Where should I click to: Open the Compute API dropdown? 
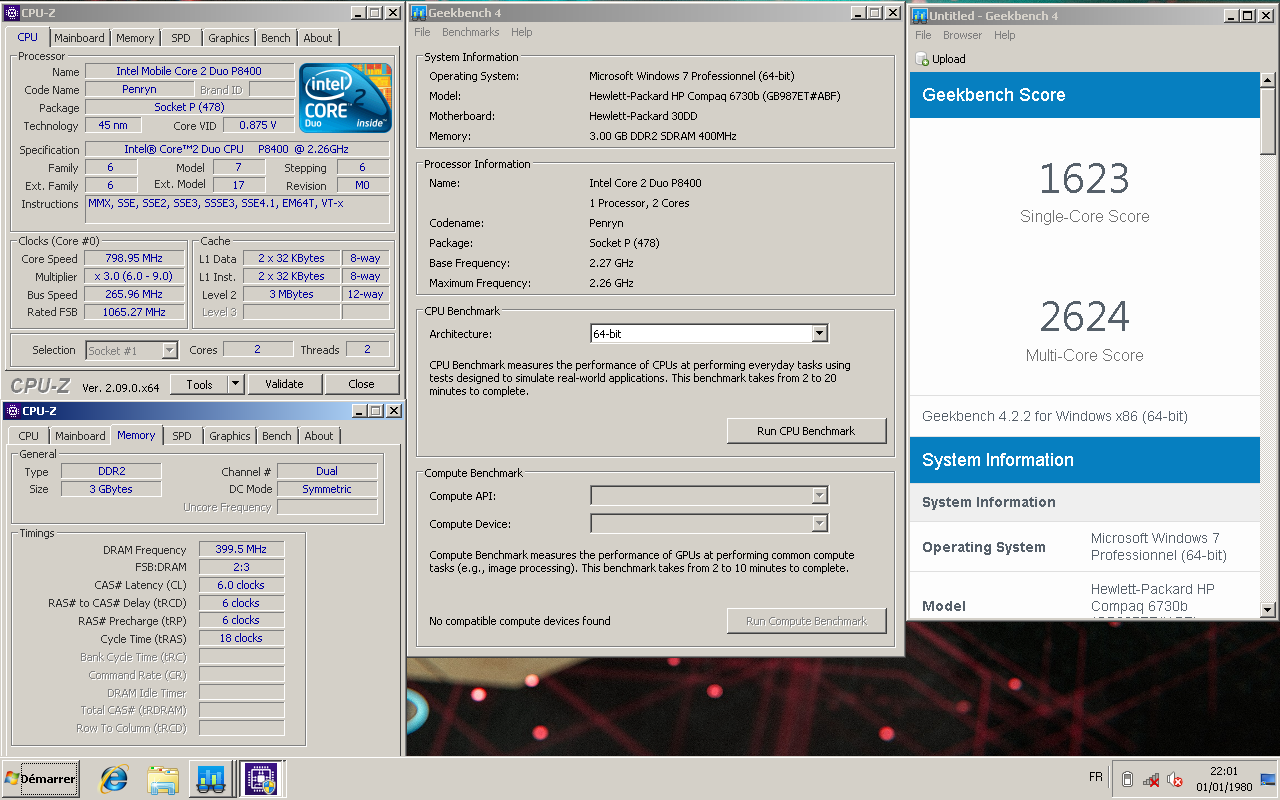click(819, 495)
